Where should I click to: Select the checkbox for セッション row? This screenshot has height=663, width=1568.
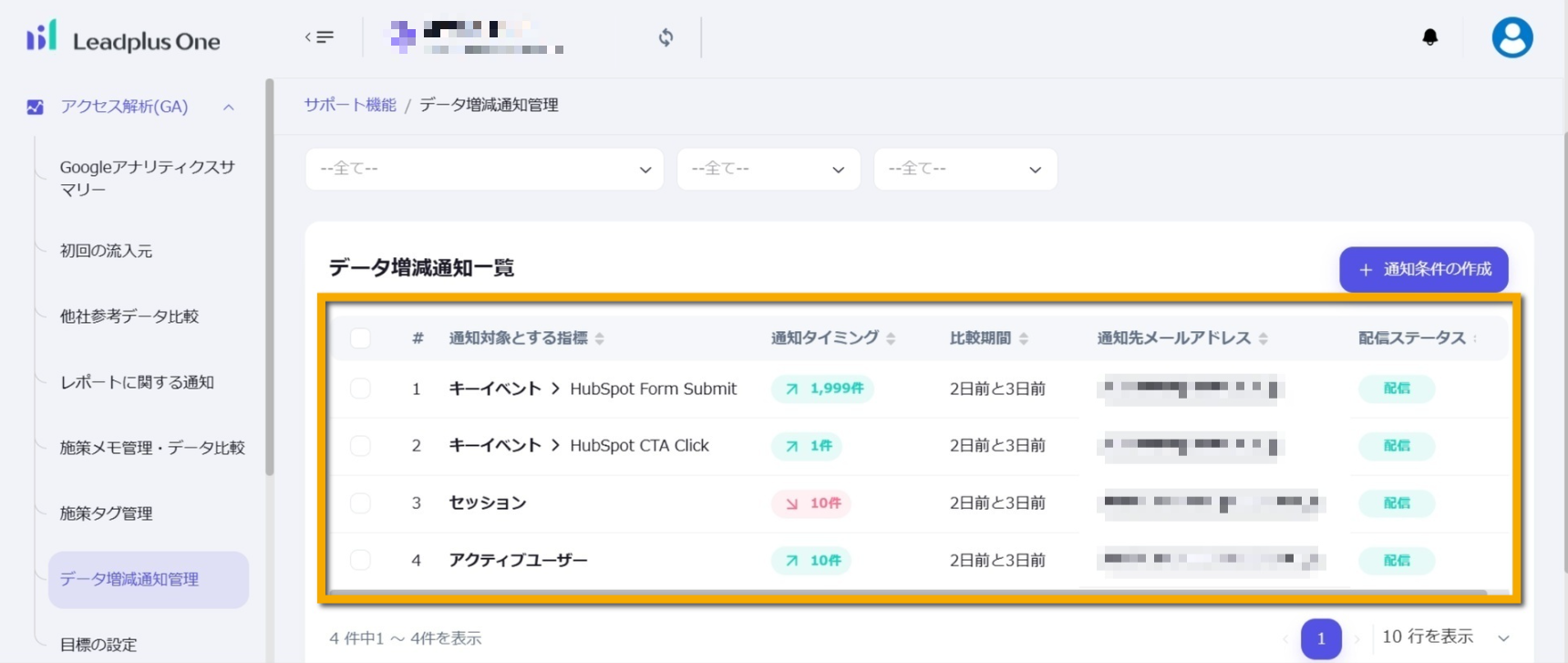coord(360,503)
